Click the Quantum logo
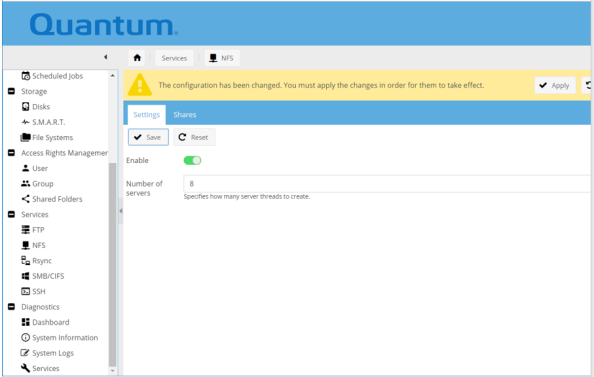Screen dimensions: 594x377 pyautogui.click(x=103, y=25)
